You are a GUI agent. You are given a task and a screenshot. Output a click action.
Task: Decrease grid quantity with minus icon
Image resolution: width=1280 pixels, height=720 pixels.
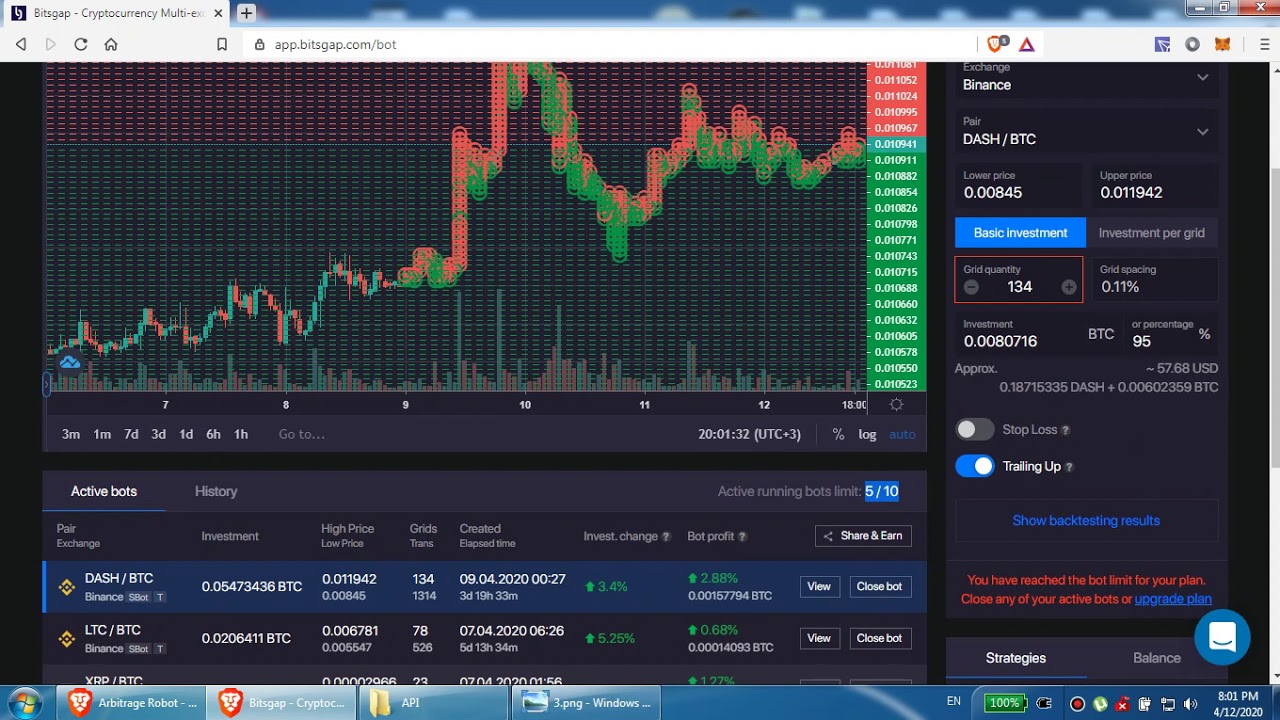point(971,287)
